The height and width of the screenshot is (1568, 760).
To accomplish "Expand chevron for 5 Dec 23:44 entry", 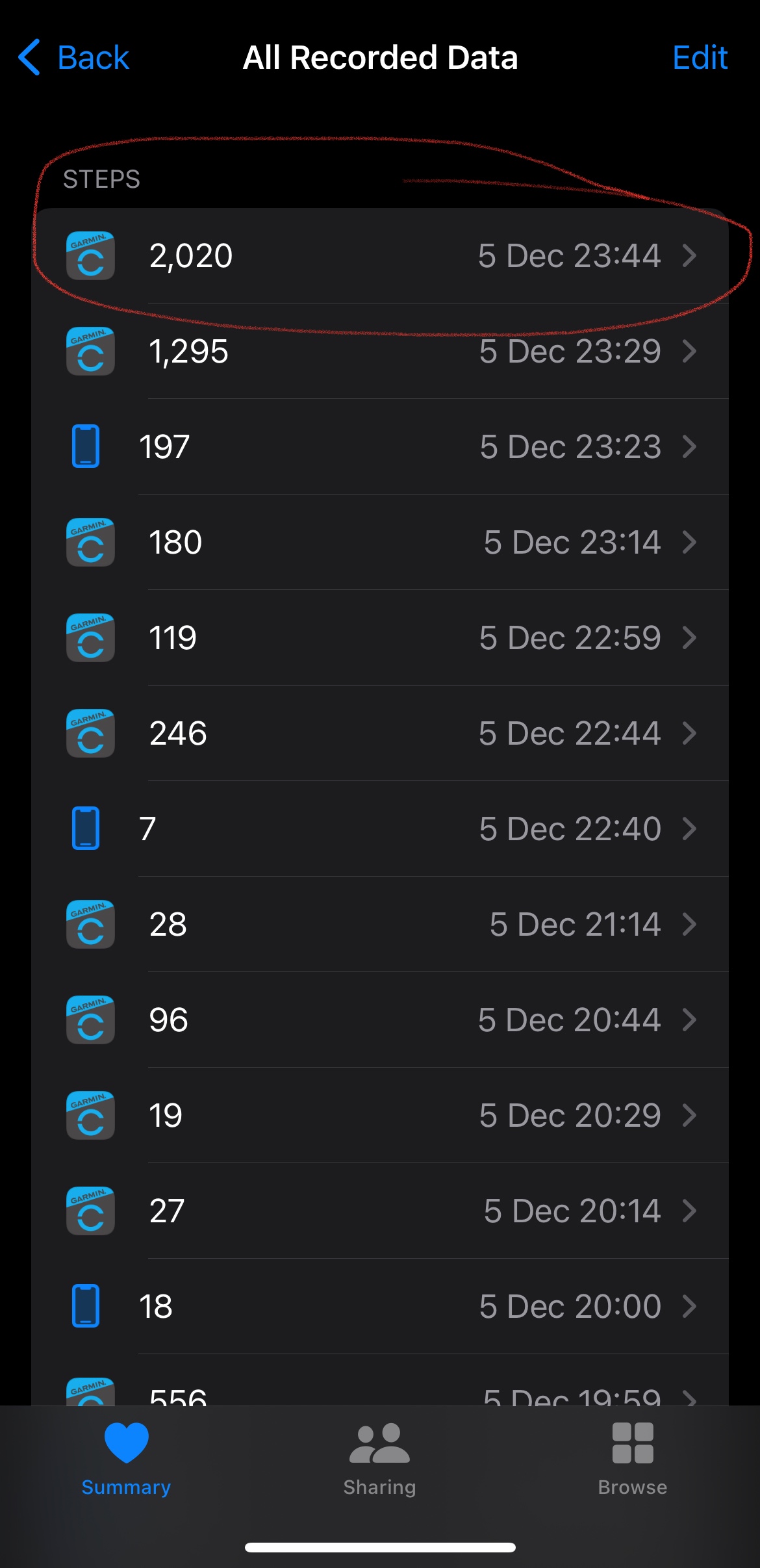I will pyautogui.click(x=689, y=256).
